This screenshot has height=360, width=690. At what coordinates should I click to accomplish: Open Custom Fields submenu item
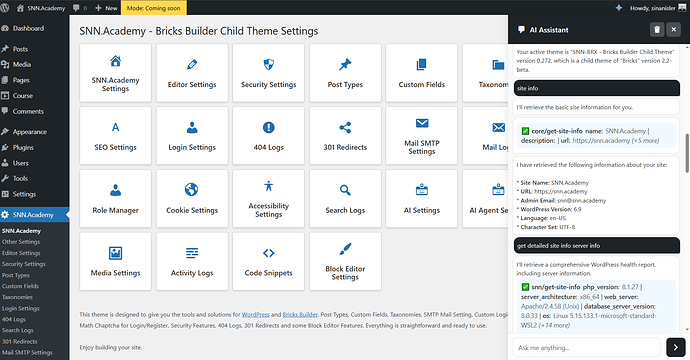20,286
